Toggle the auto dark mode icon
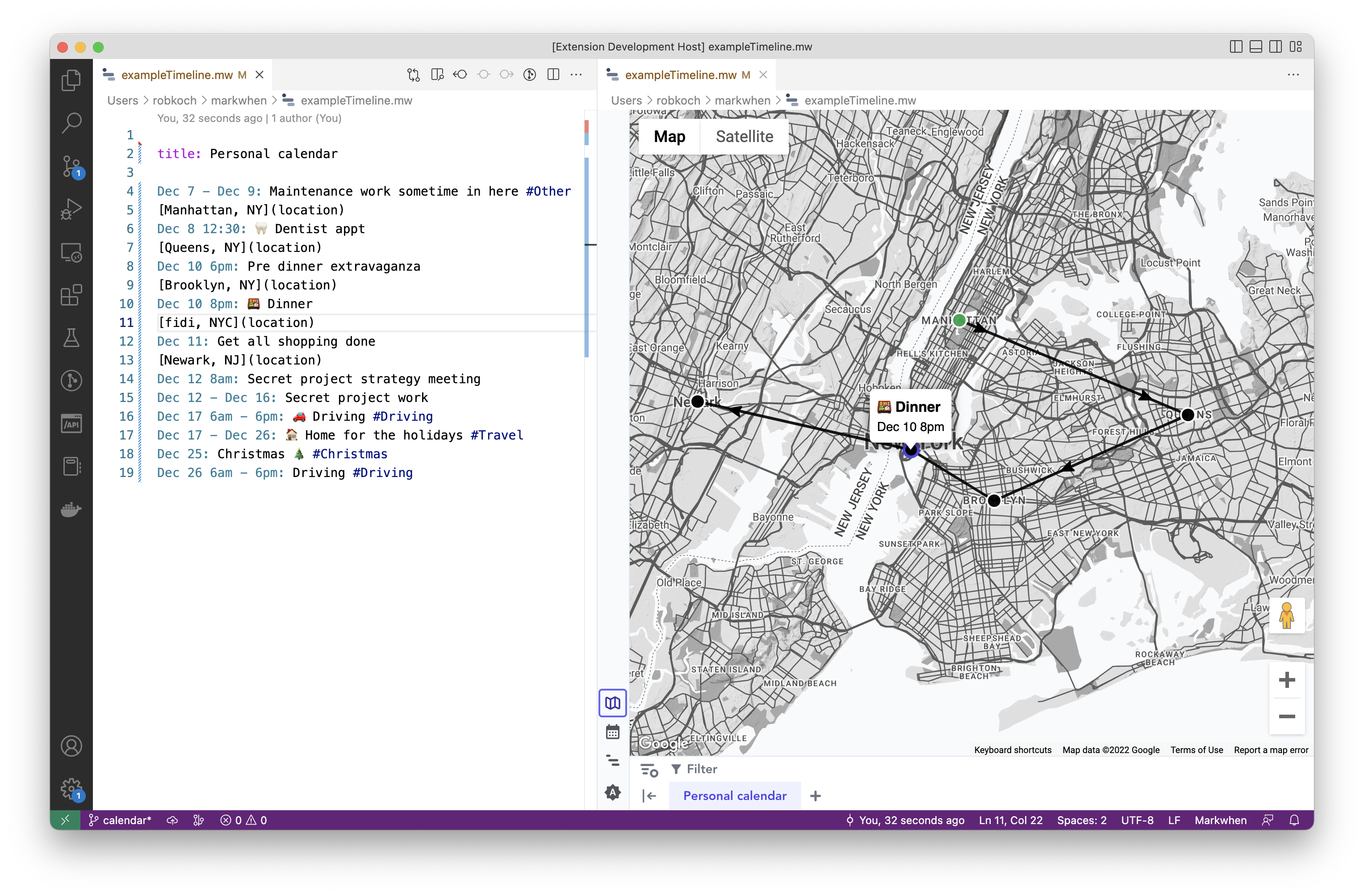Screen dimensions: 1364x896 [613, 792]
